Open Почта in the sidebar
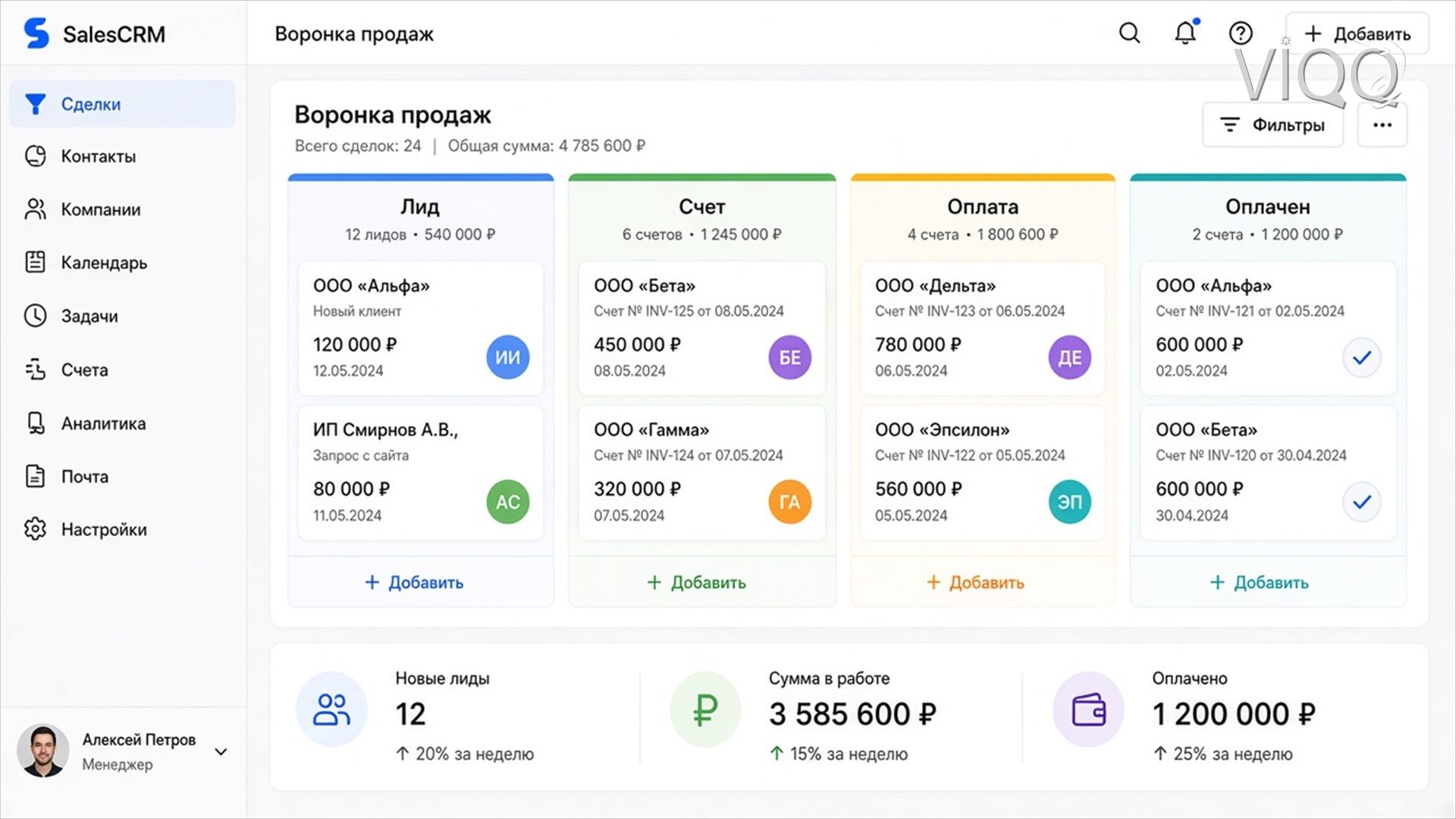Image resolution: width=1456 pixels, height=819 pixels. tap(122, 476)
